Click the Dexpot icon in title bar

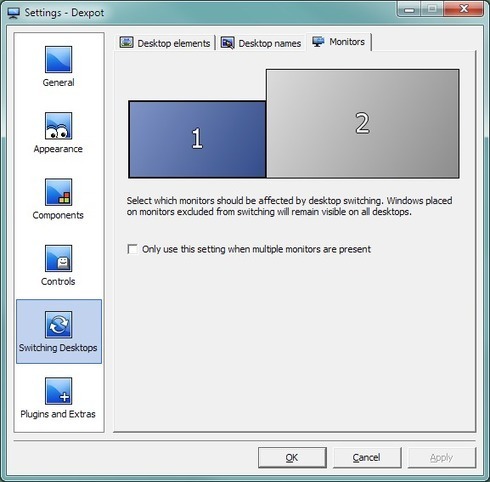coord(14,13)
